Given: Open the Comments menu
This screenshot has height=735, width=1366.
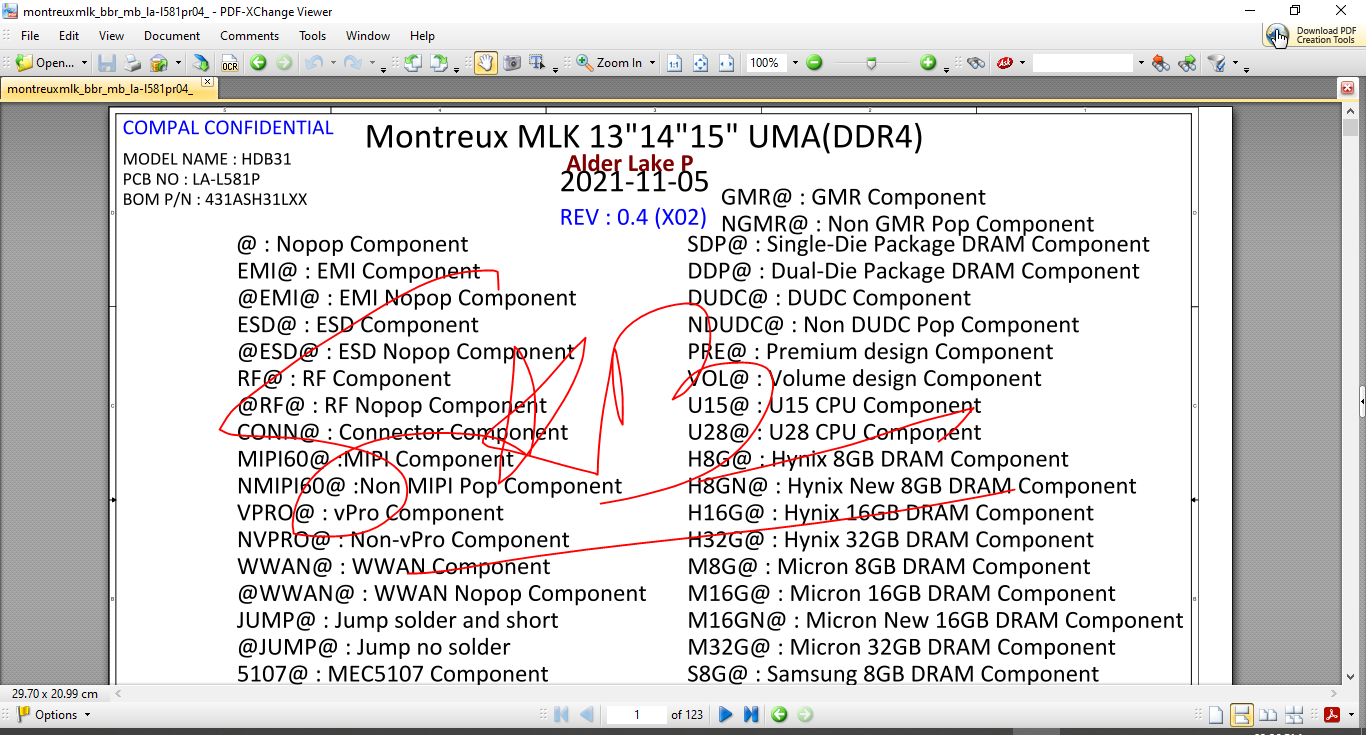Looking at the screenshot, I should pyautogui.click(x=250, y=36).
